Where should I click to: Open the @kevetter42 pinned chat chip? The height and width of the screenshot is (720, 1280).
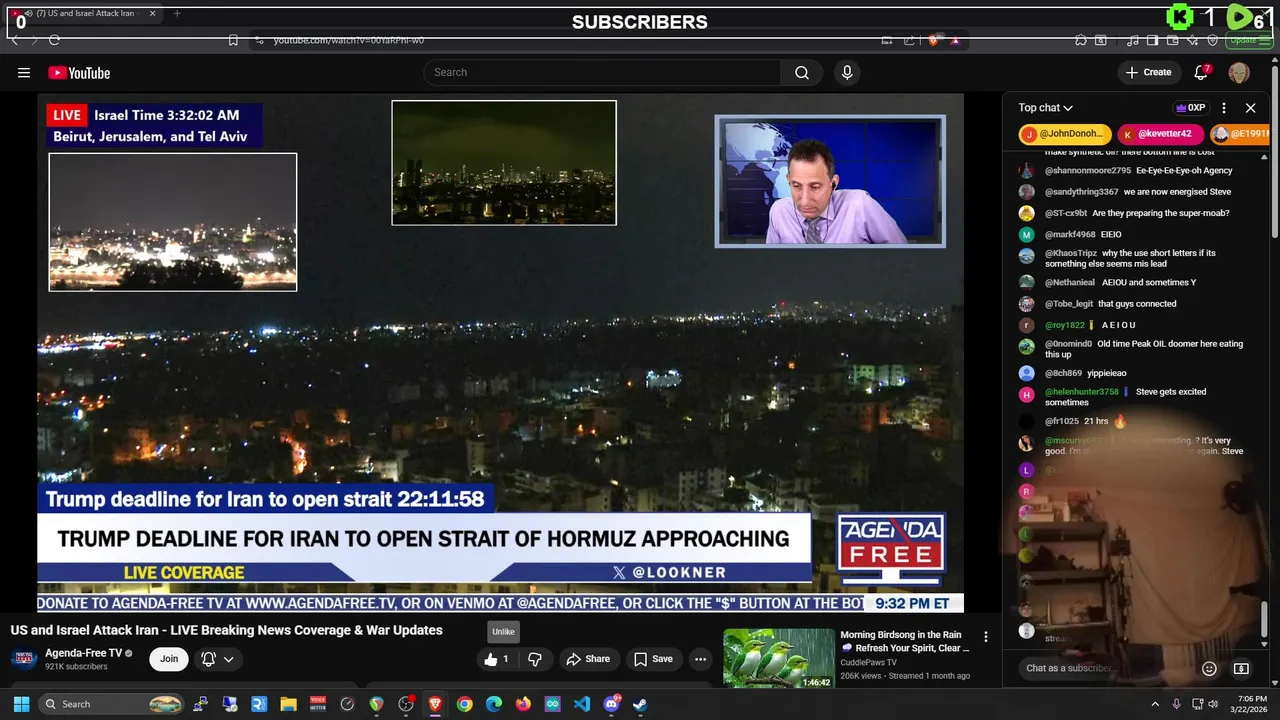(1159, 134)
